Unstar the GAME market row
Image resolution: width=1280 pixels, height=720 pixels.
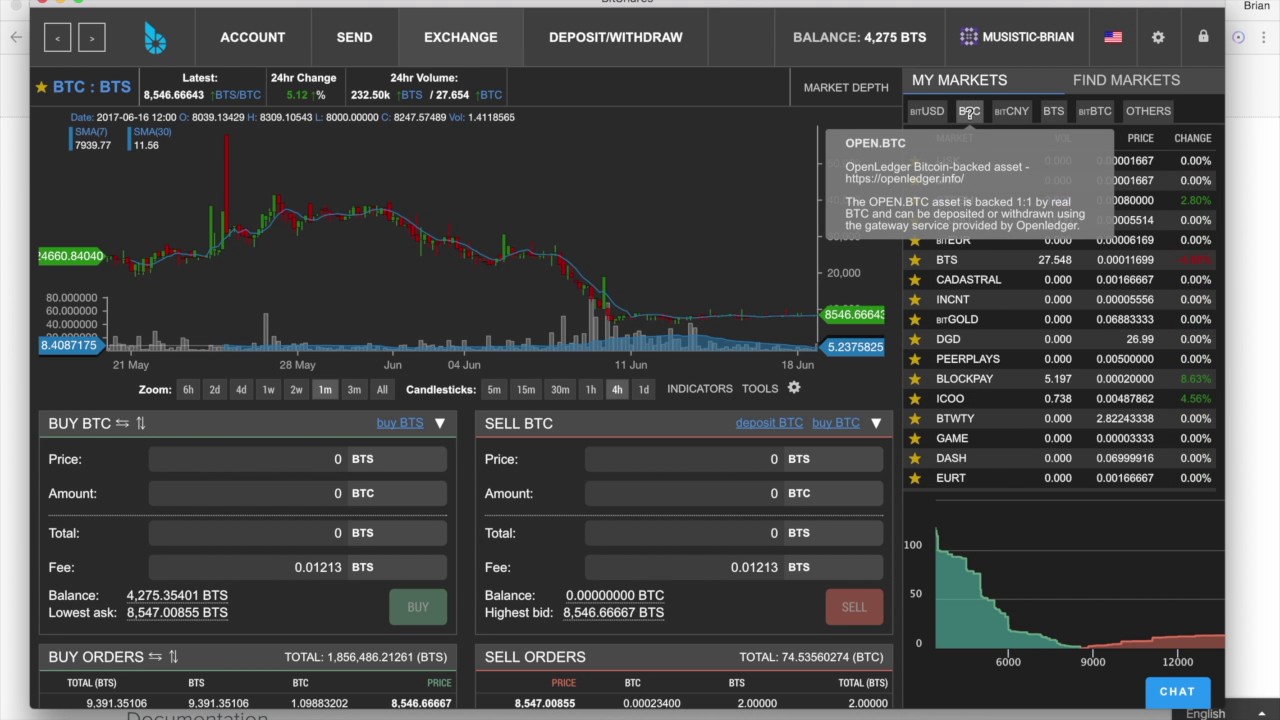point(915,438)
